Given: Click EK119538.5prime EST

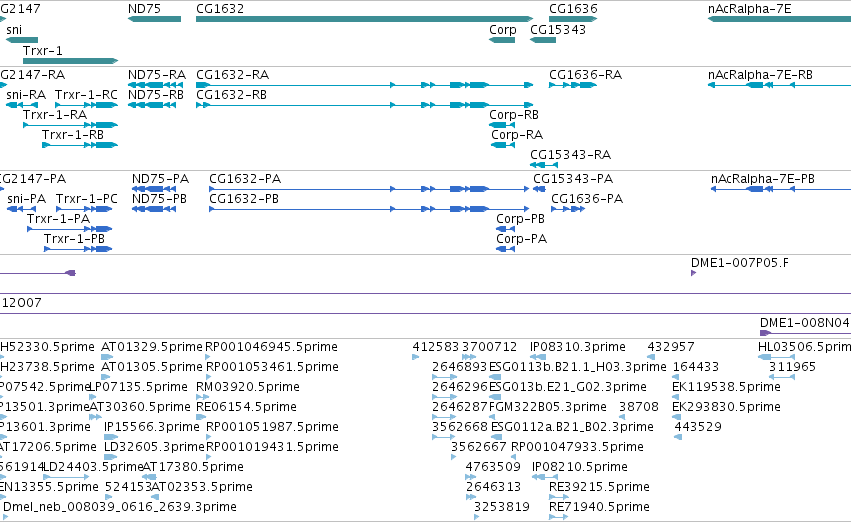Looking at the screenshot, I should (676, 397).
